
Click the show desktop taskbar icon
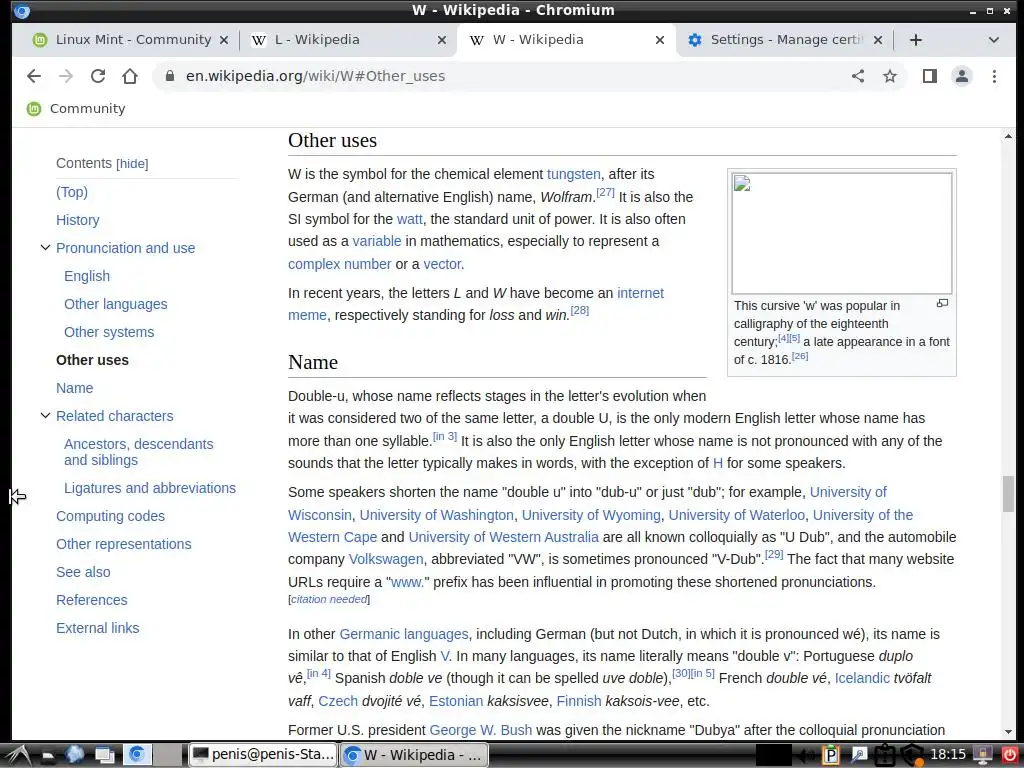[x=104, y=756]
